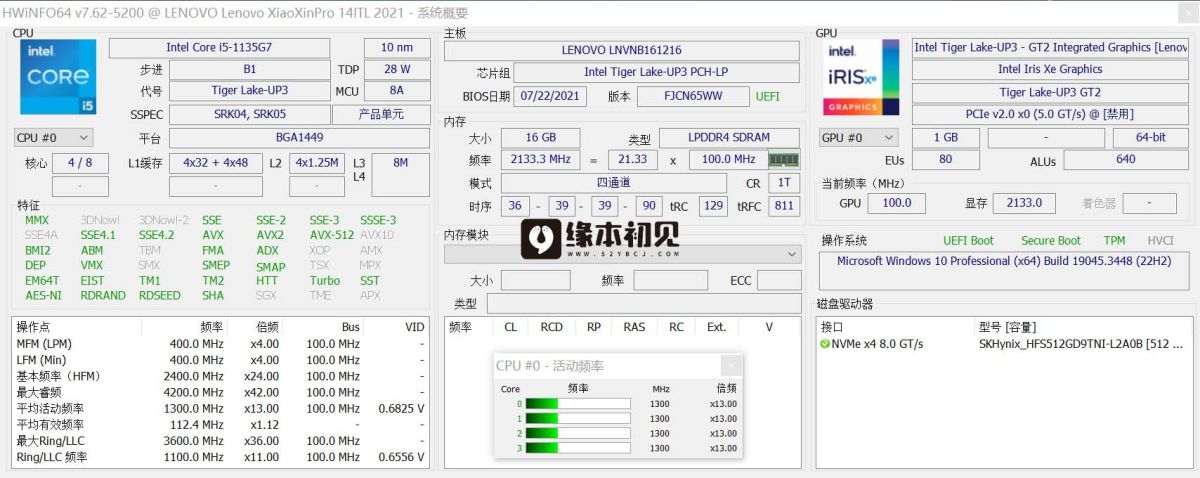Click the PCIe v2.0 x0 bus field
This screenshot has height=478, width=1200.
(1050, 115)
